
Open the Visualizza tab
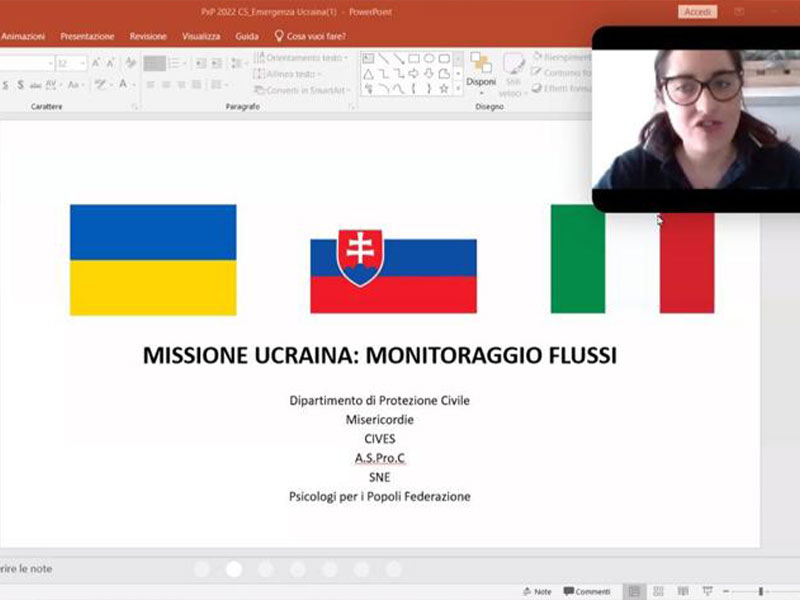[201, 36]
